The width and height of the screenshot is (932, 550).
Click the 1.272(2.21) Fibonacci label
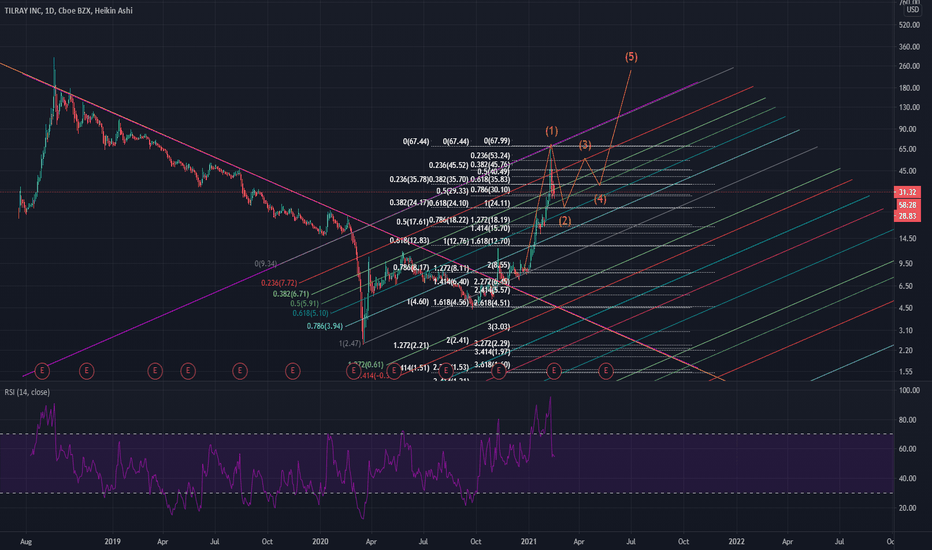point(411,345)
